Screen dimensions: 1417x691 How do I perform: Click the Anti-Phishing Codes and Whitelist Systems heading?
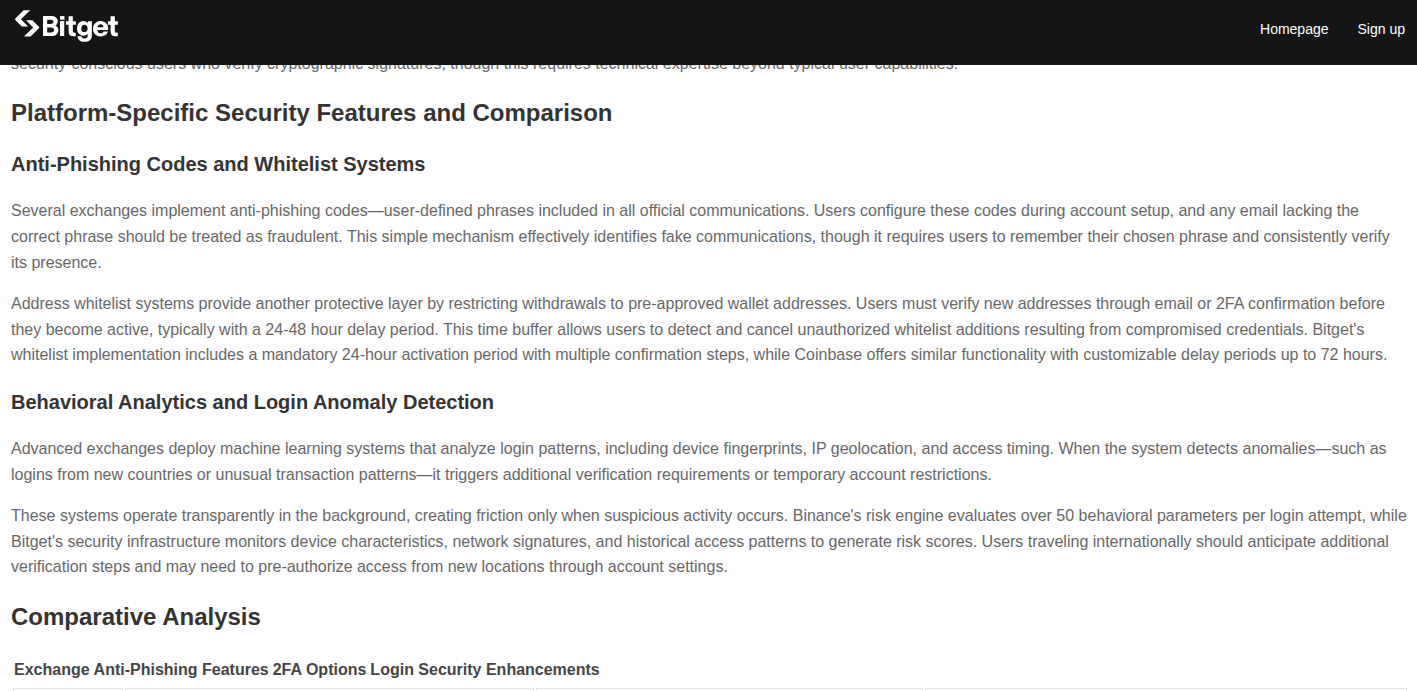pyautogui.click(x=218, y=164)
